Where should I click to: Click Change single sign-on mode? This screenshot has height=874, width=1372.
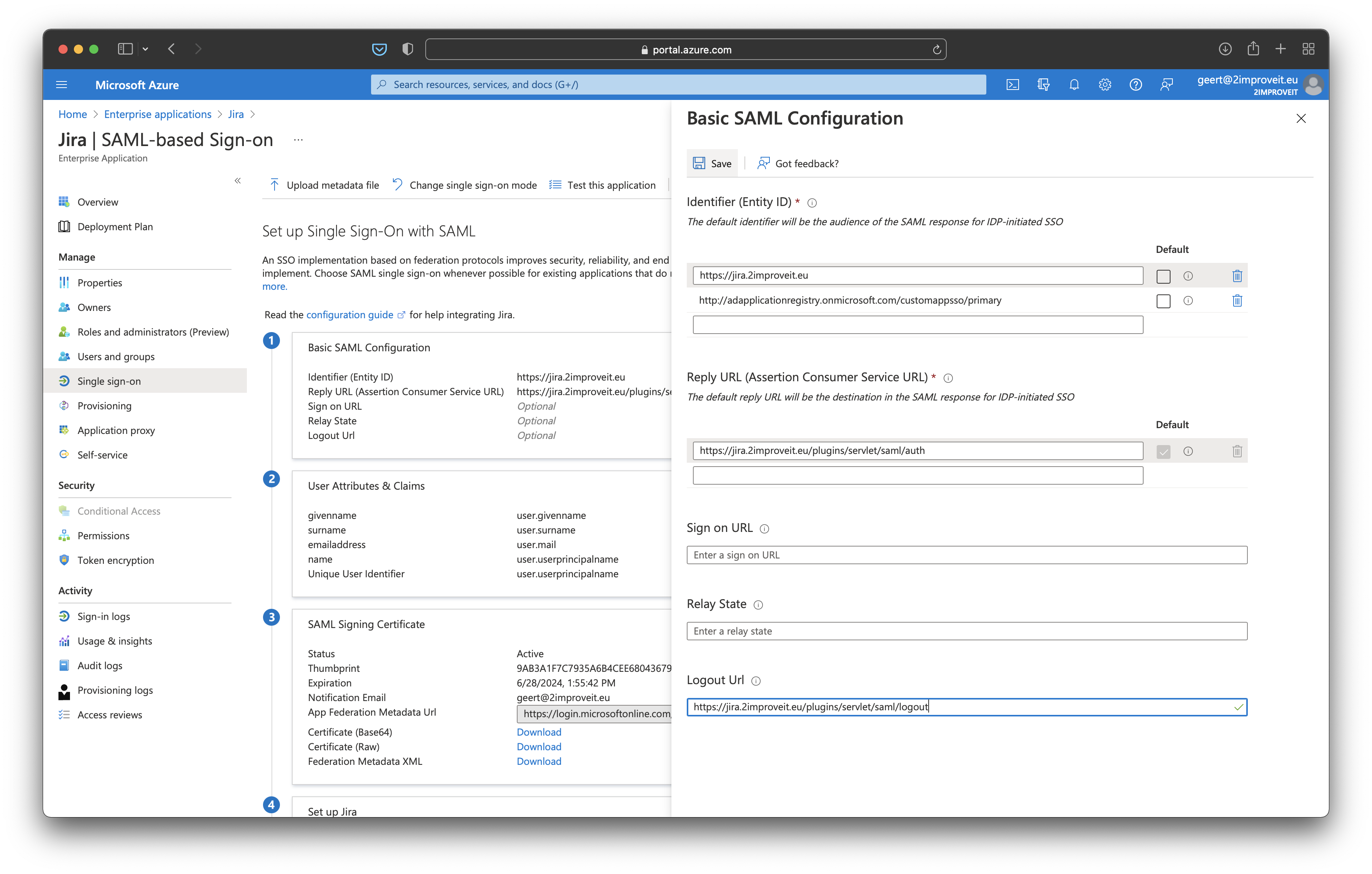(465, 185)
